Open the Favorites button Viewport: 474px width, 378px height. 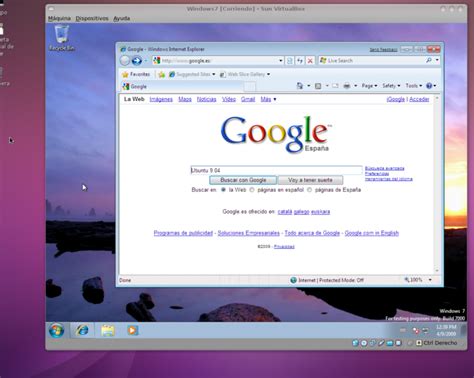click(136, 74)
